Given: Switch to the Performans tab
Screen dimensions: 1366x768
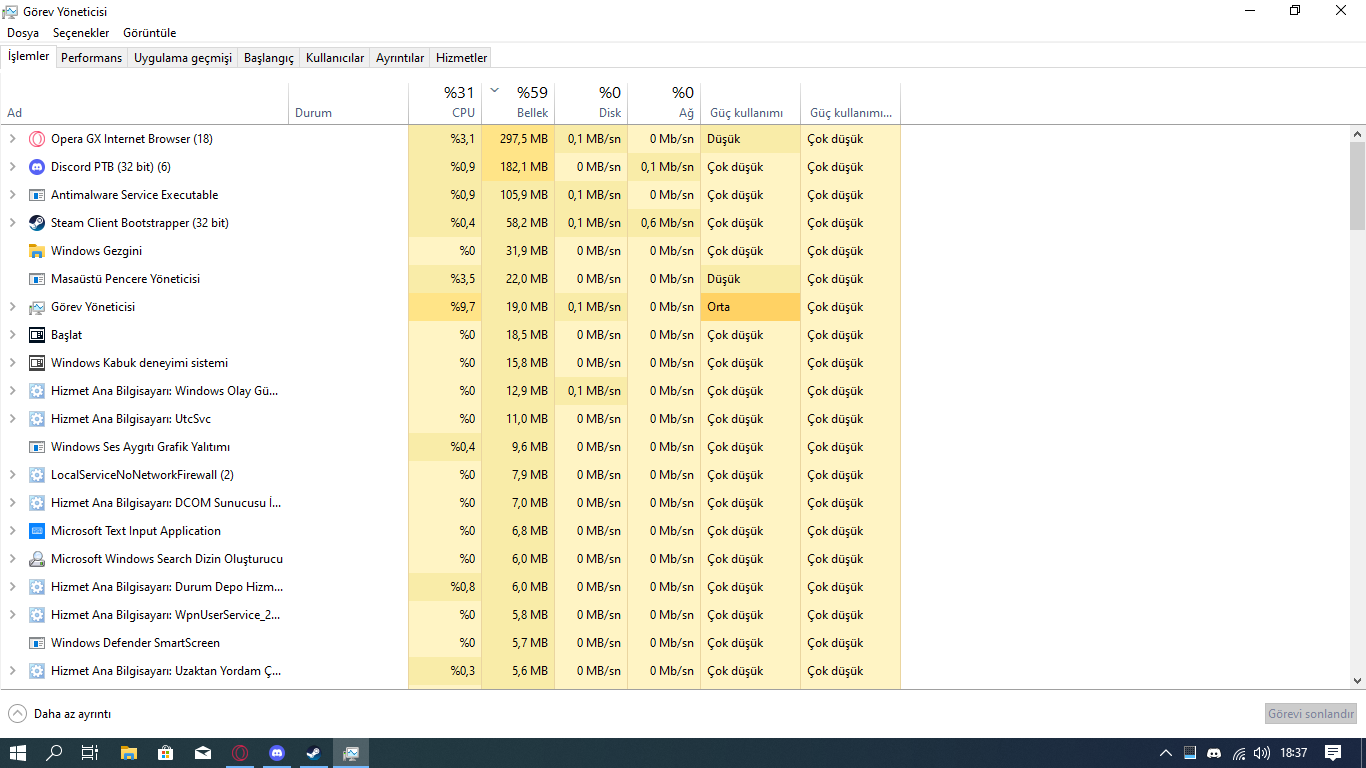Looking at the screenshot, I should coord(91,58).
